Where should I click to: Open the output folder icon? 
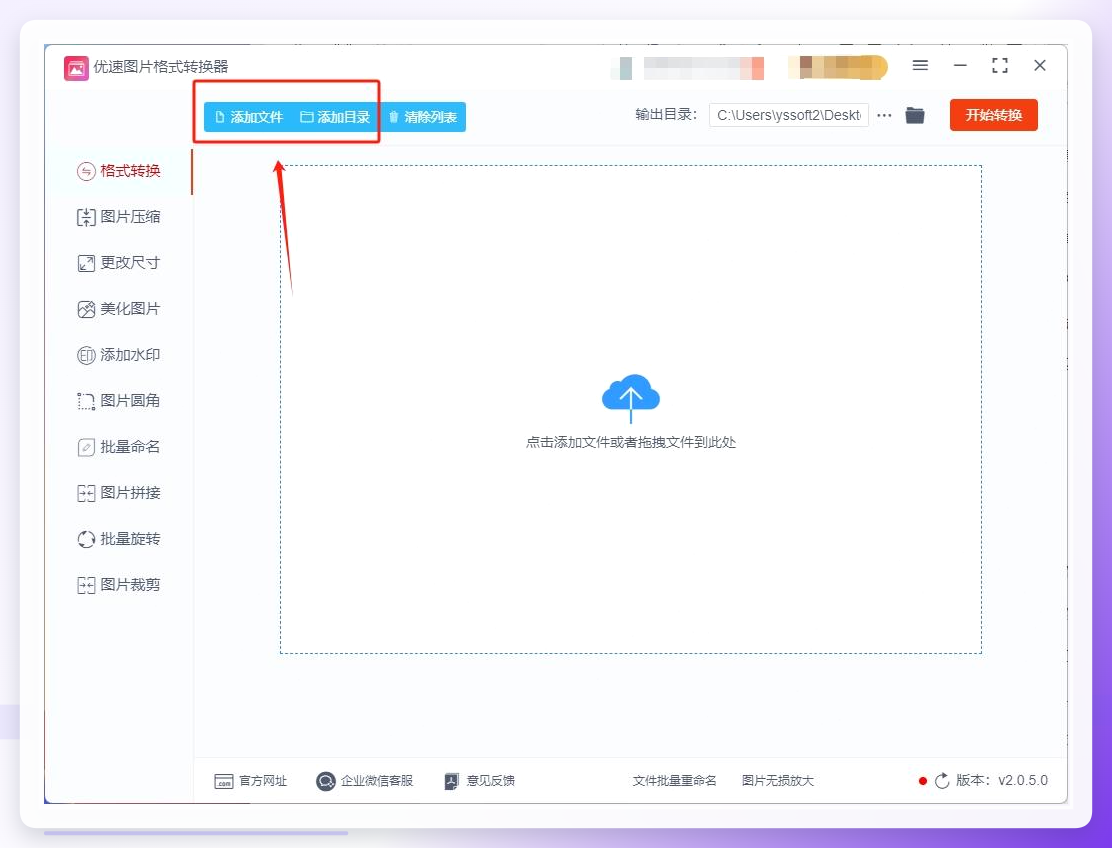[x=915, y=115]
